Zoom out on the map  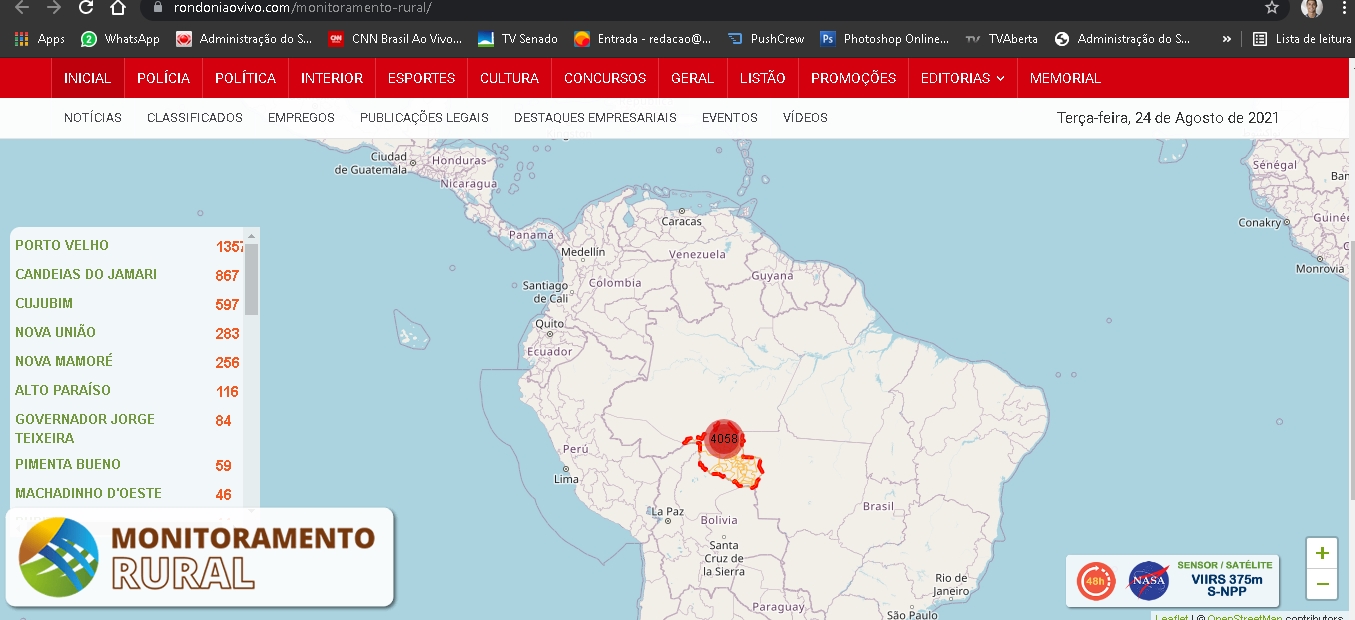[1321, 583]
